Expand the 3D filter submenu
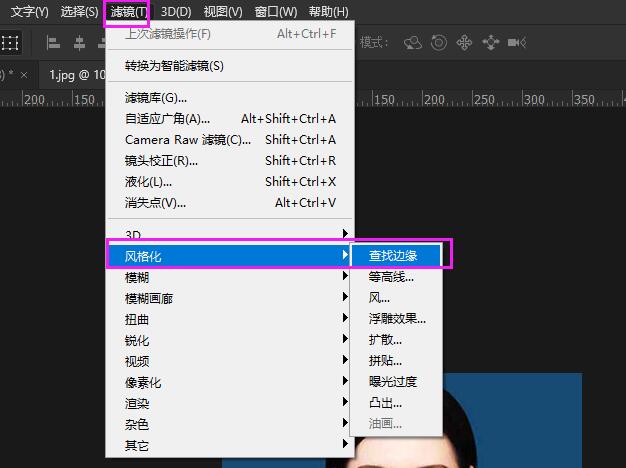The width and height of the screenshot is (626, 468). pos(230,234)
